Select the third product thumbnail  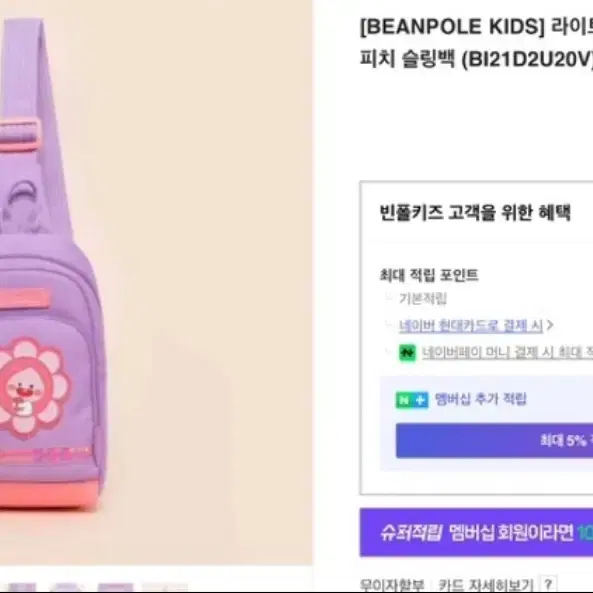tap(115, 587)
